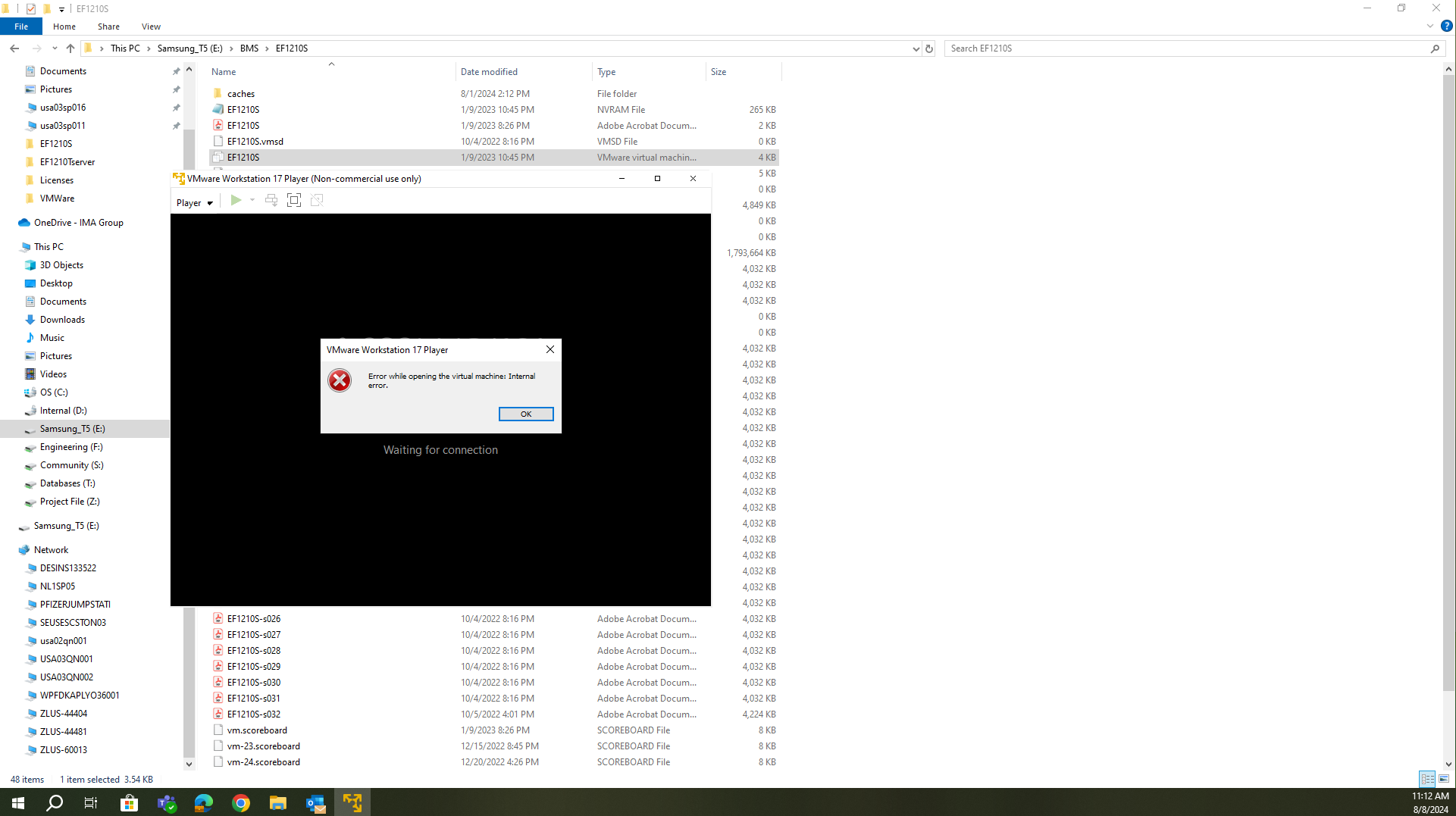1456x816 pixels.
Task: Open Engineering (F:) network drive
Action: 71,447
